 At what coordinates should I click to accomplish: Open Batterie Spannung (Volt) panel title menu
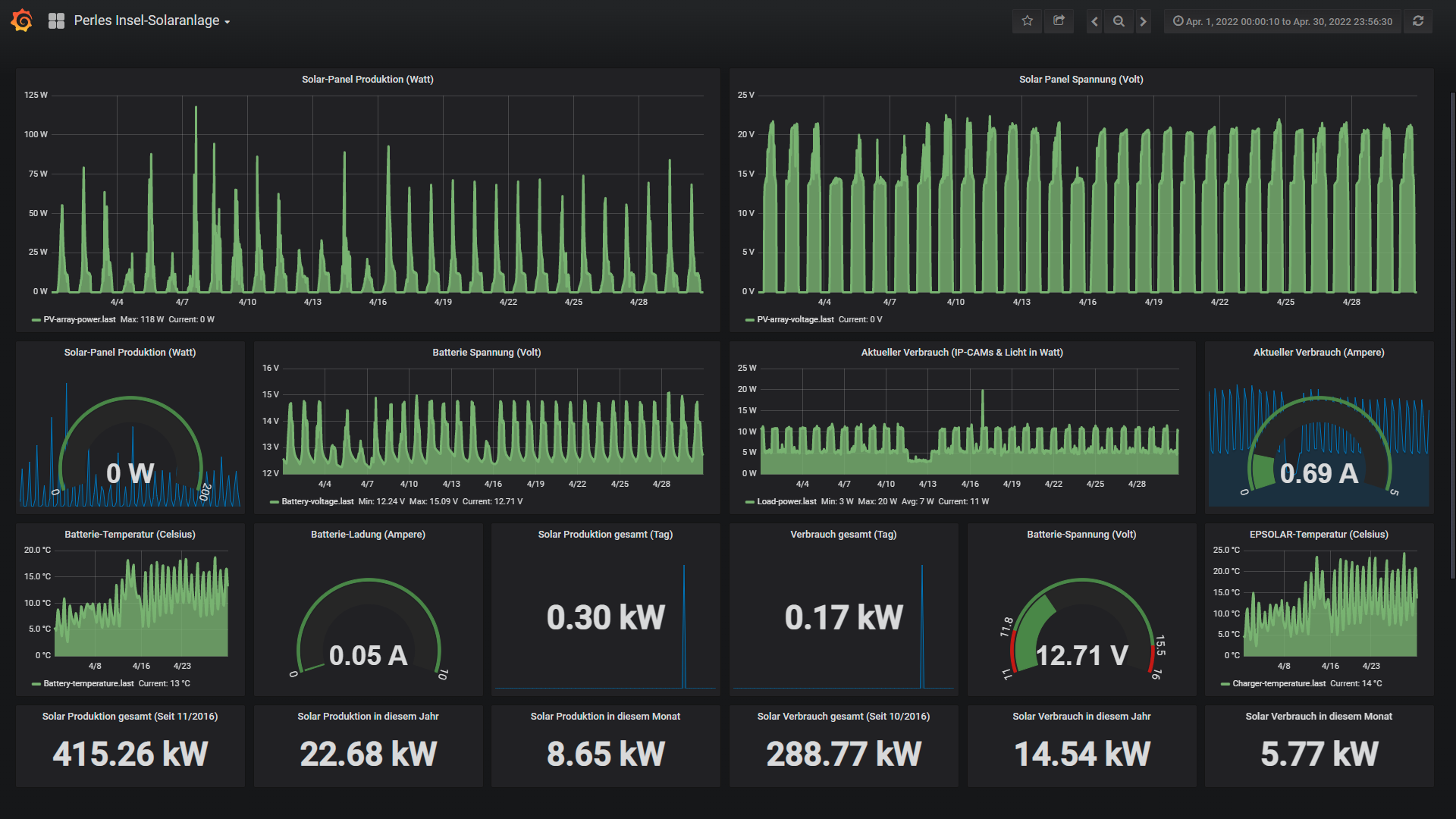[486, 352]
